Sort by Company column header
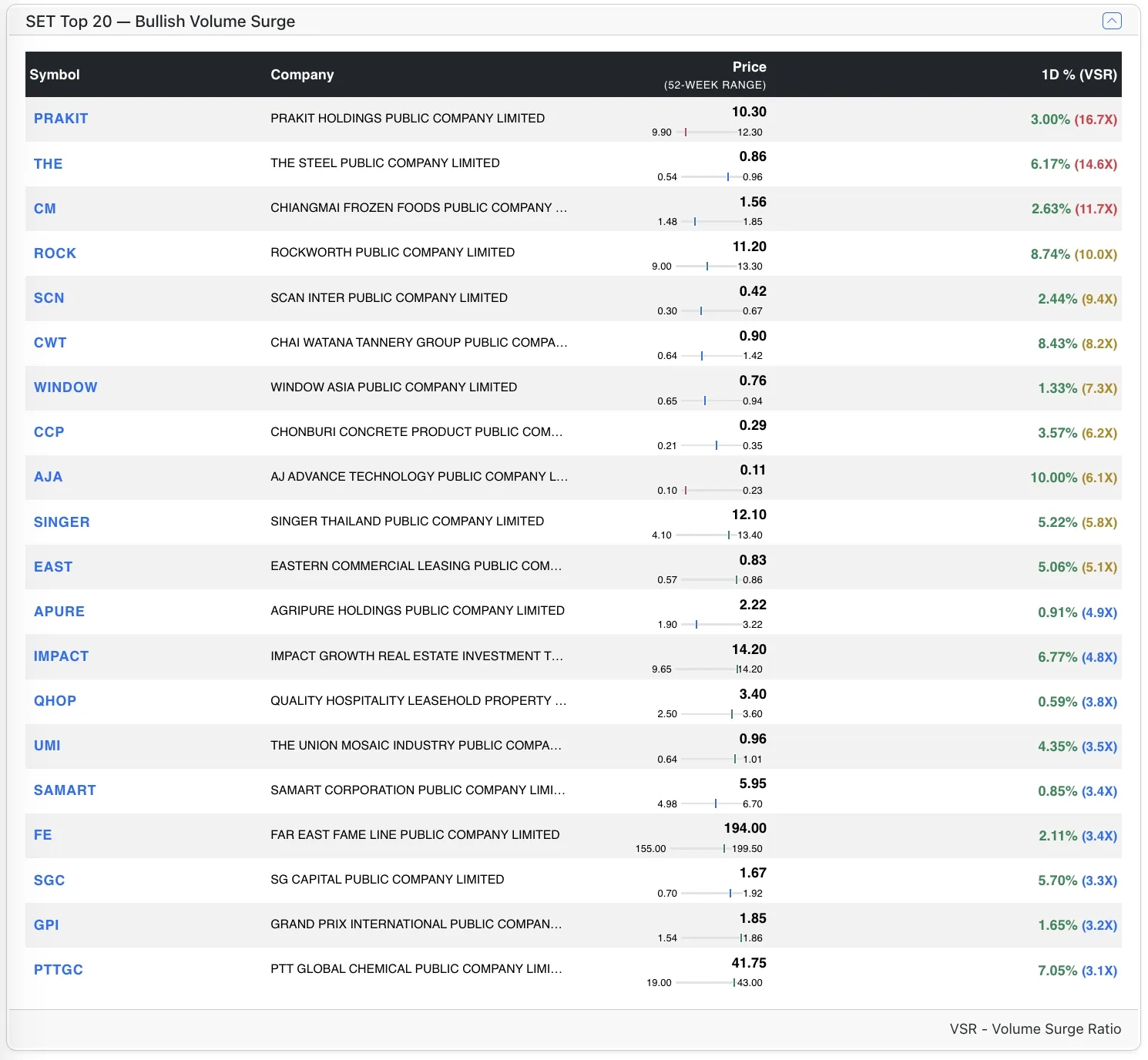 (302, 75)
